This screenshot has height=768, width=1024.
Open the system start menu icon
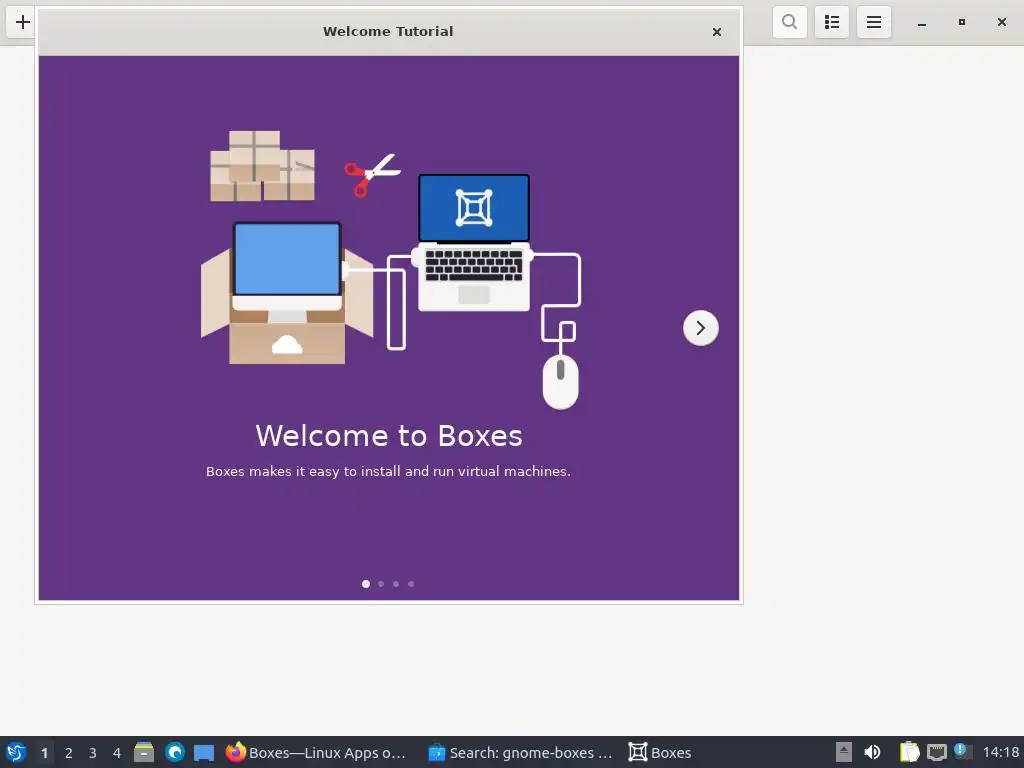pos(16,752)
